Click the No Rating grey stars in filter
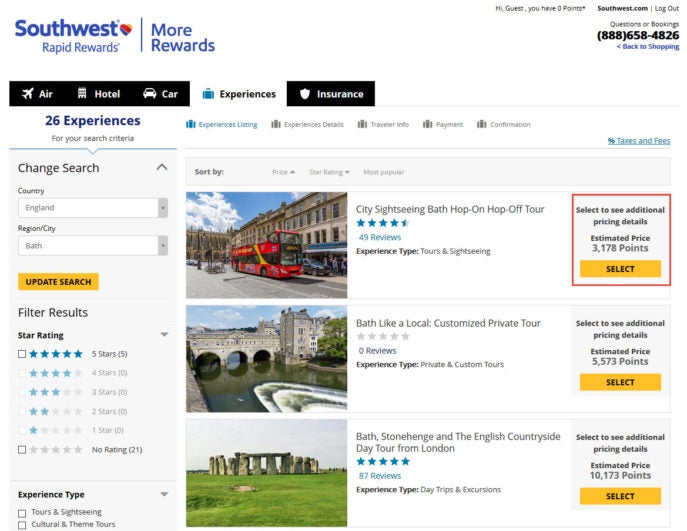Screen dimensions: 687x531 tap(56, 450)
